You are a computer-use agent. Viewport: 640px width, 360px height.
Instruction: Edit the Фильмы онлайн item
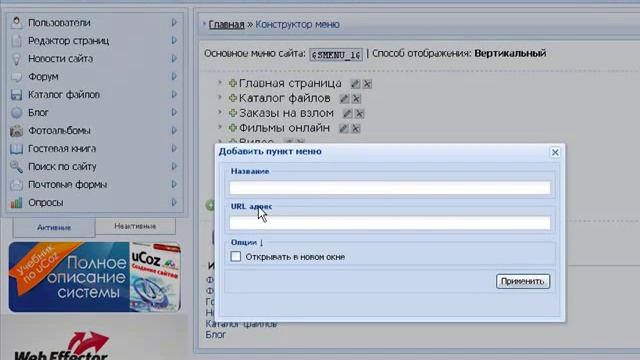pos(344,129)
